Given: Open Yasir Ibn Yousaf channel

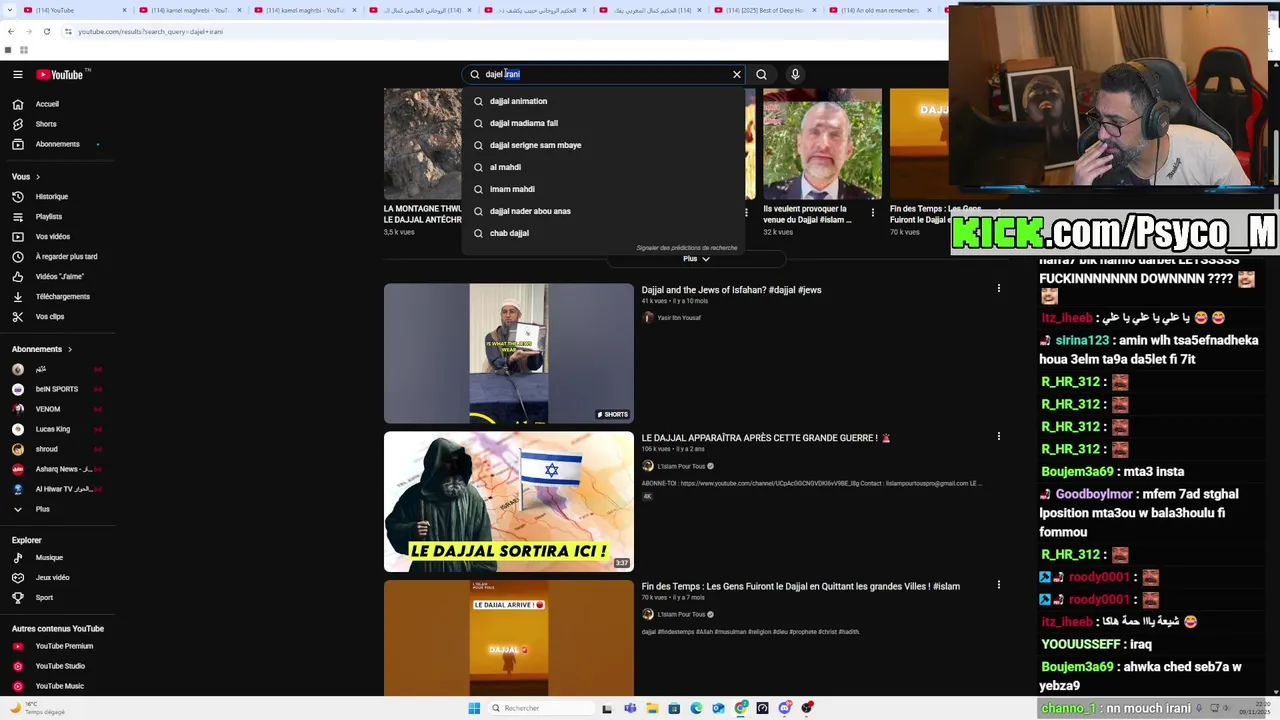Looking at the screenshot, I should pos(679,317).
